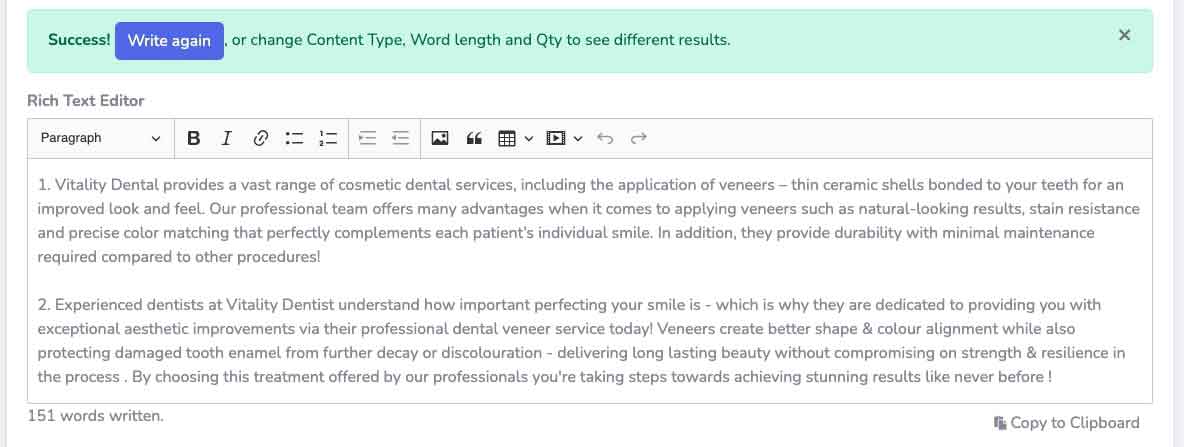Viewport: 1184px width, 447px height.
Task: Toggle bold formatting in editor toolbar
Action: 193,138
